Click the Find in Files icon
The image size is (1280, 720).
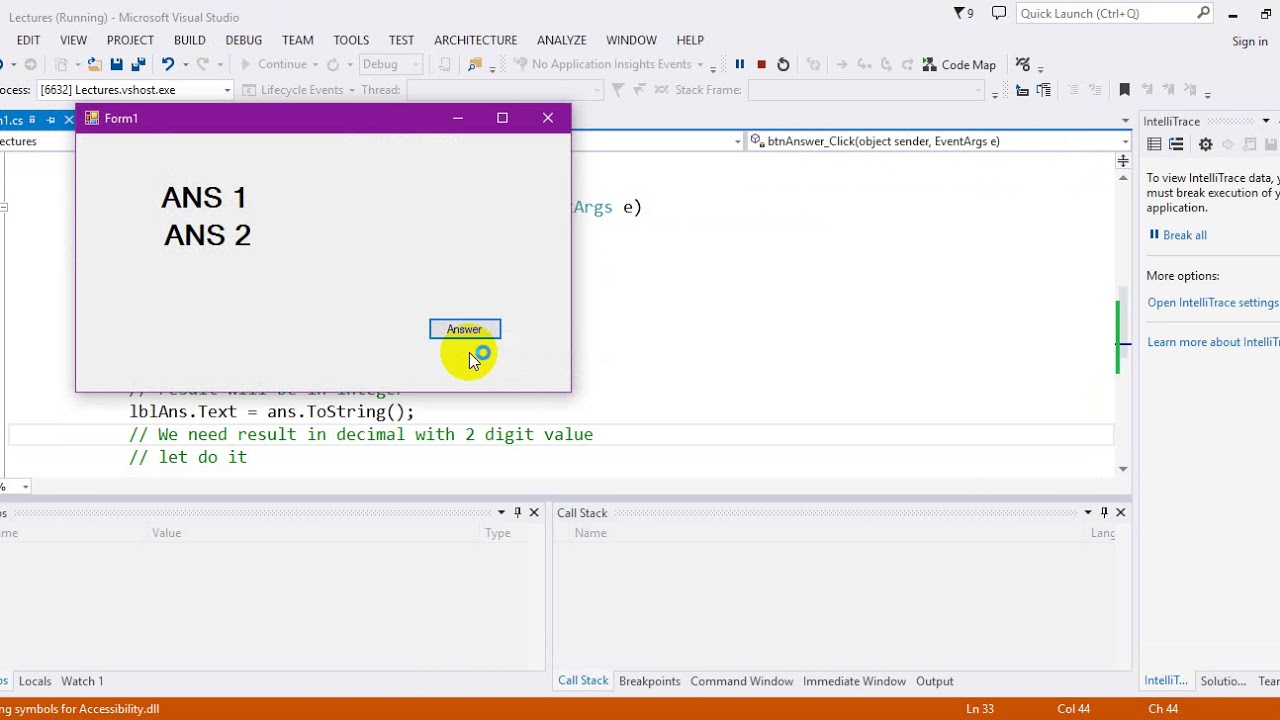[x=474, y=64]
